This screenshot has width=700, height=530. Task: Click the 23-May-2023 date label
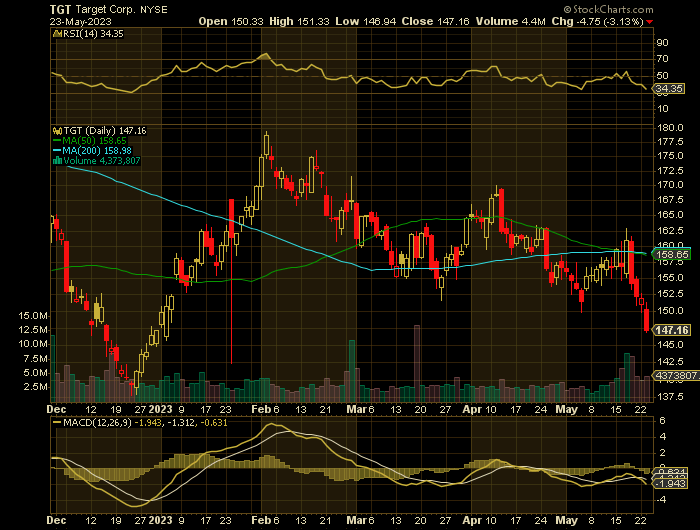81,21
